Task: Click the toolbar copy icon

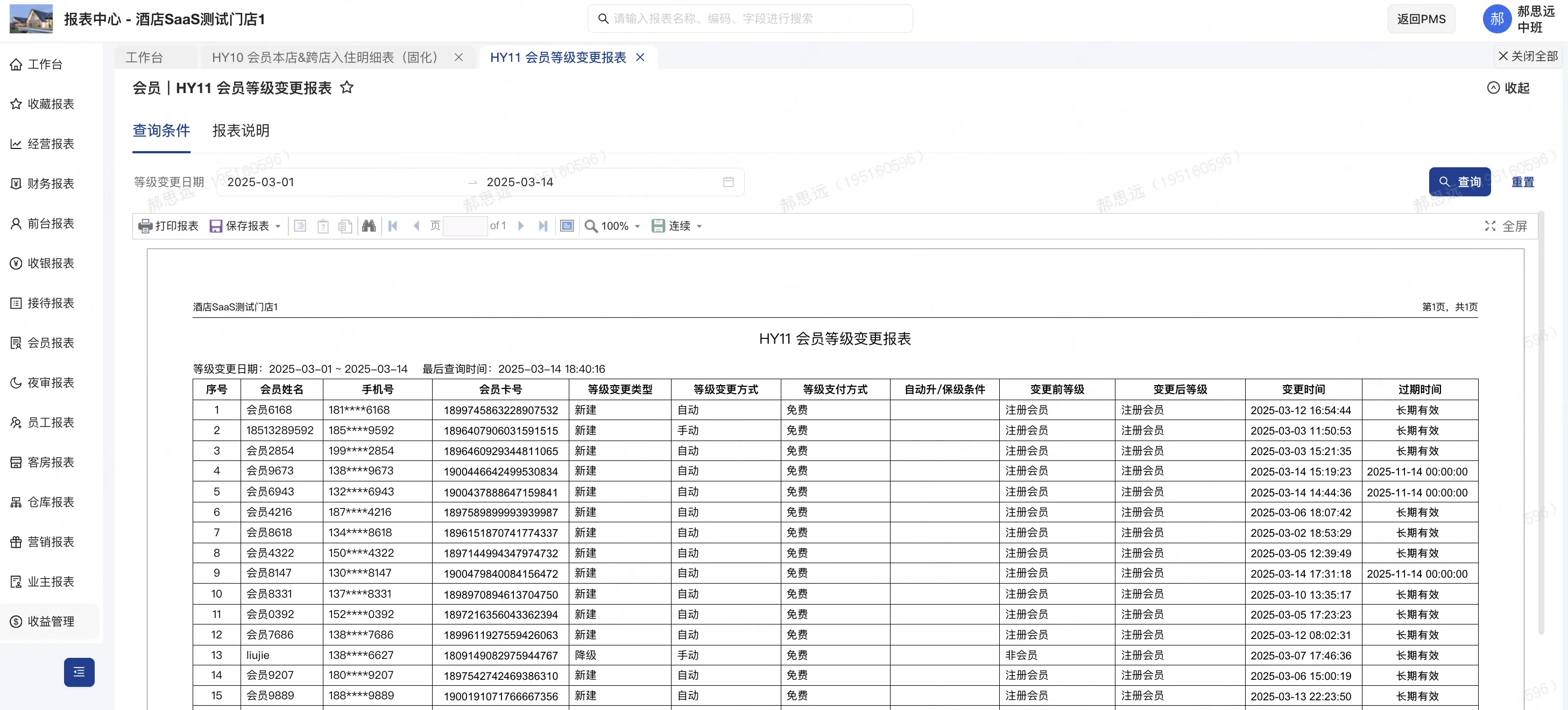Action: [x=345, y=226]
